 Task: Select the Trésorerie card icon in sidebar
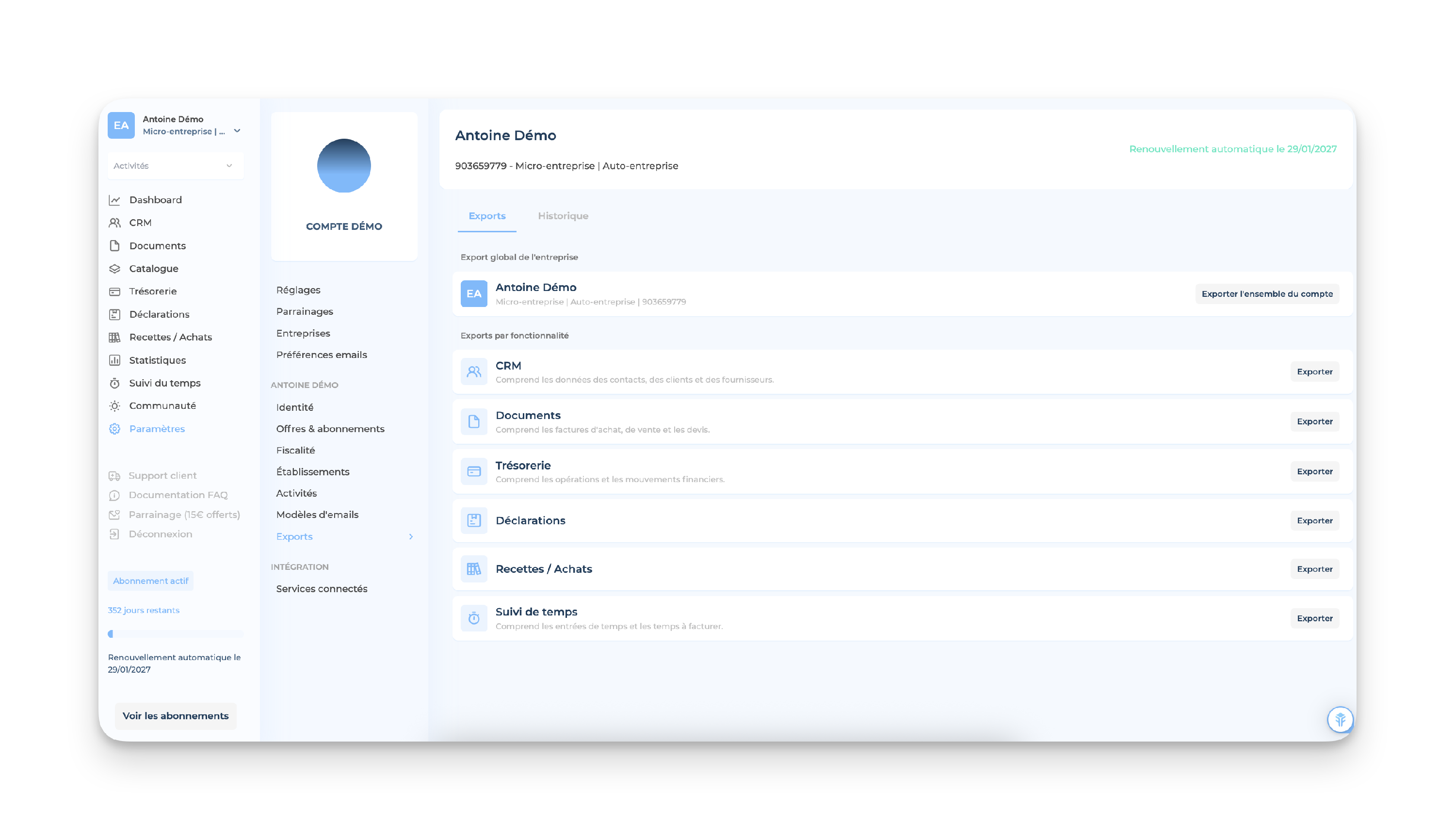tap(115, 291)
